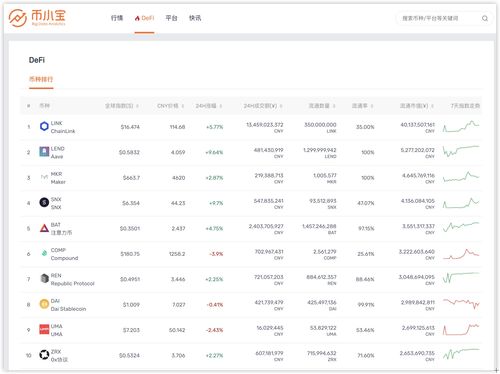Click the Republic Protocol REN icon
Screen dimensions: 500x374
44,279
